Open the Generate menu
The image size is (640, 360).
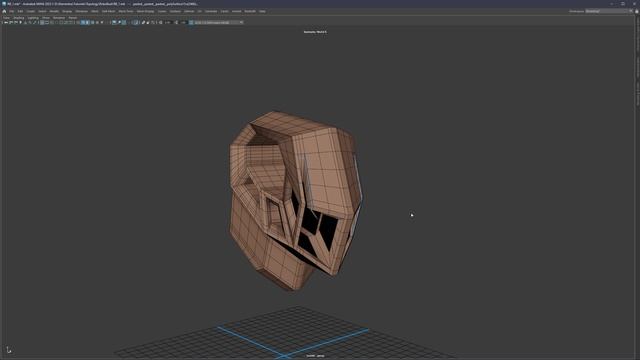coord(211,11)
